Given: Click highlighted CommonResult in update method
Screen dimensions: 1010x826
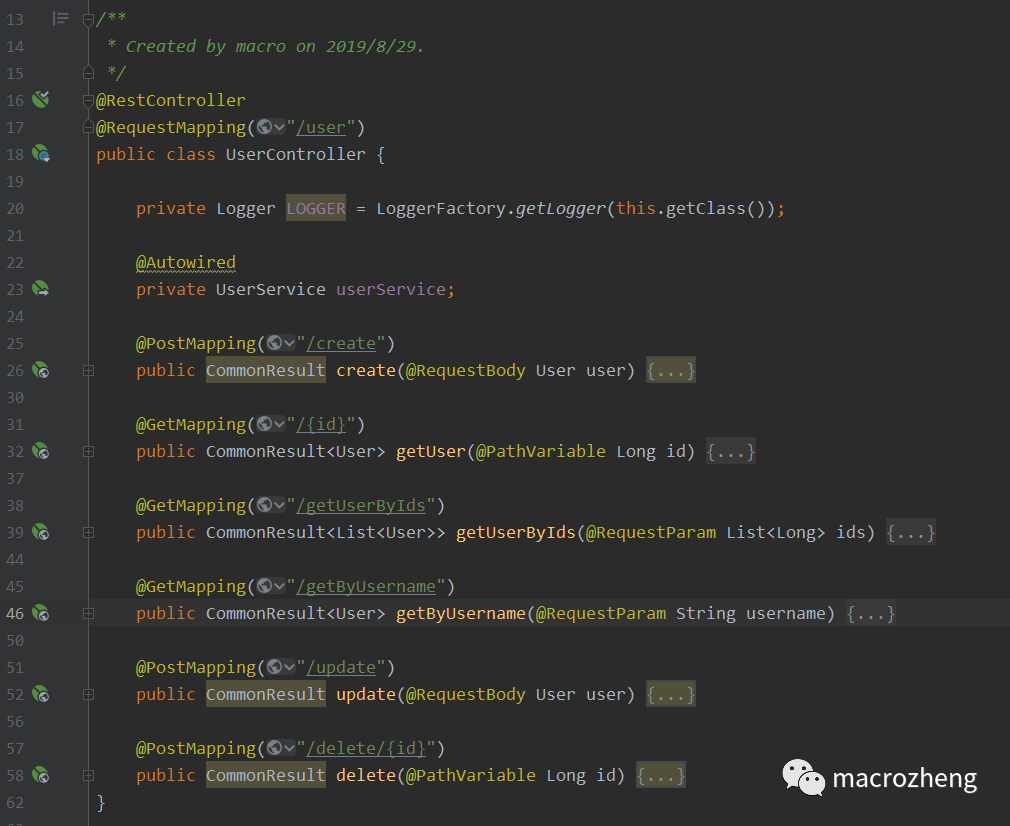Looking at the screenshot, I should (x=265, y=695).
